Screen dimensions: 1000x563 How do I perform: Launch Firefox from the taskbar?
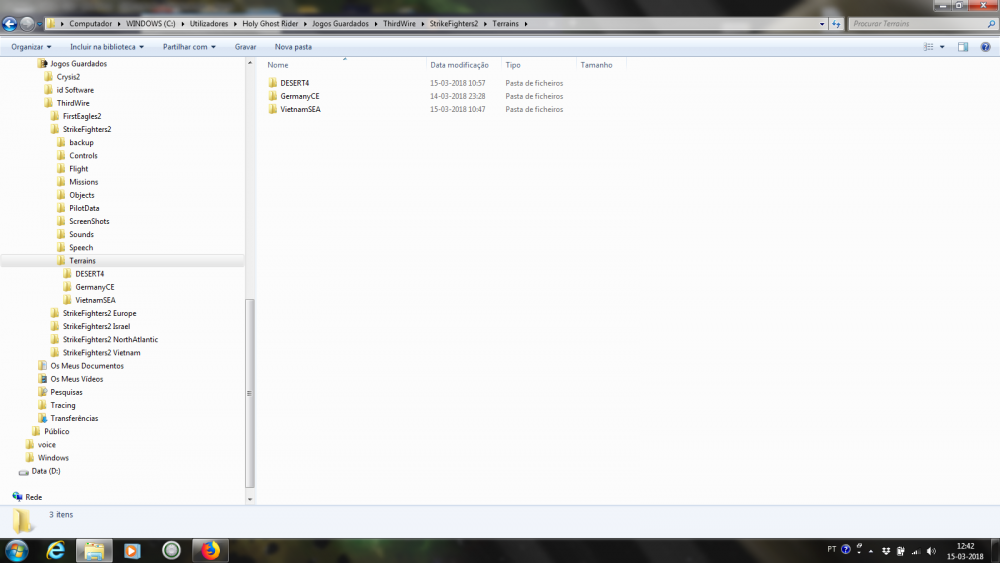click(x=210, y=550)
